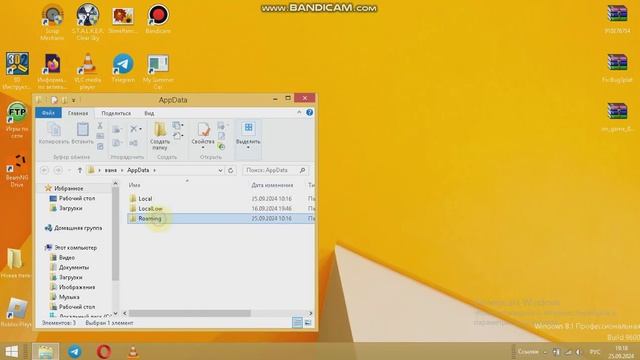This screenshot has height=360, width=640.
Task: Click the taskbar clock and date
Action: tap(621, 352)
